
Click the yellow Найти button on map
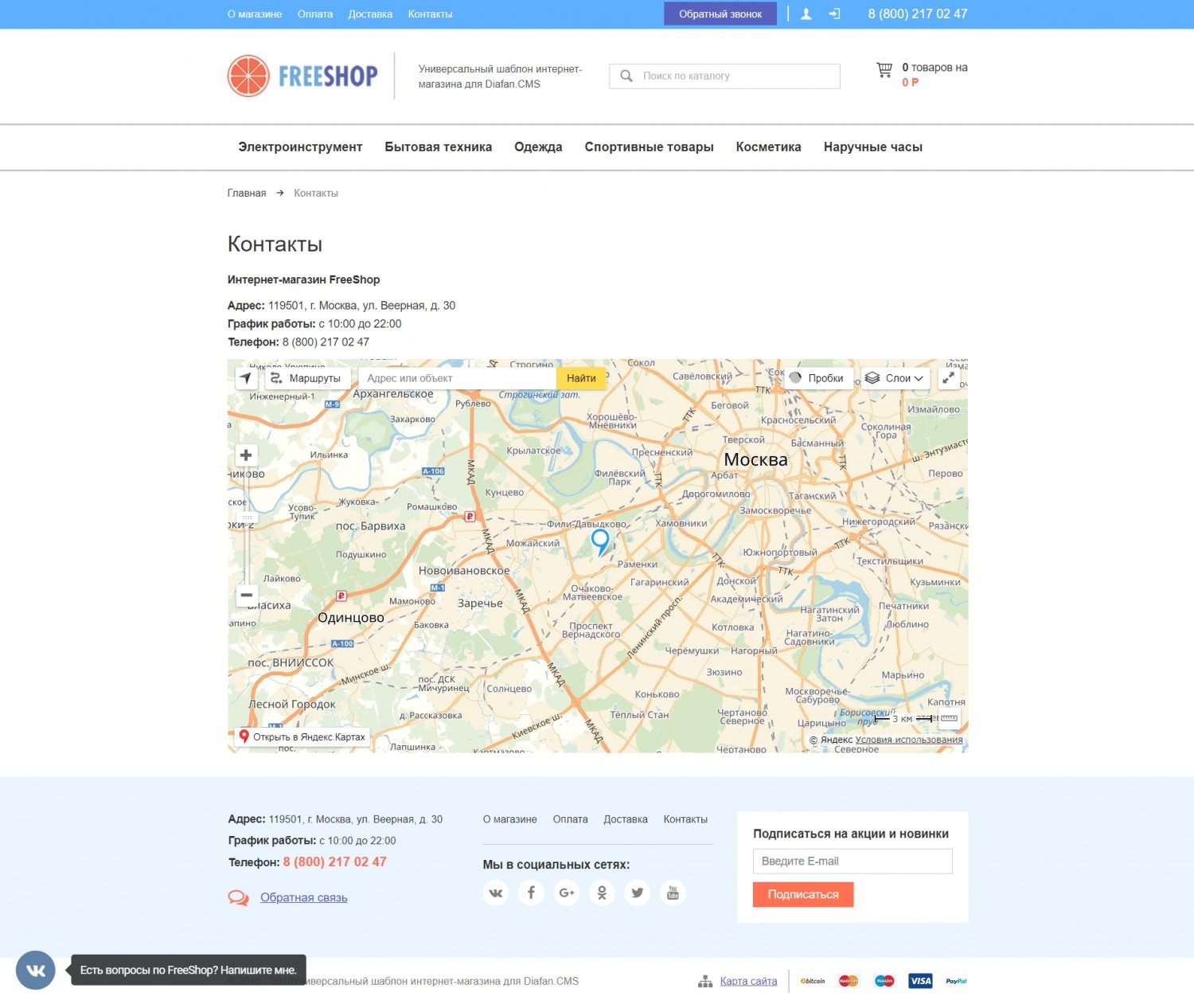click(x=581, y=378)
